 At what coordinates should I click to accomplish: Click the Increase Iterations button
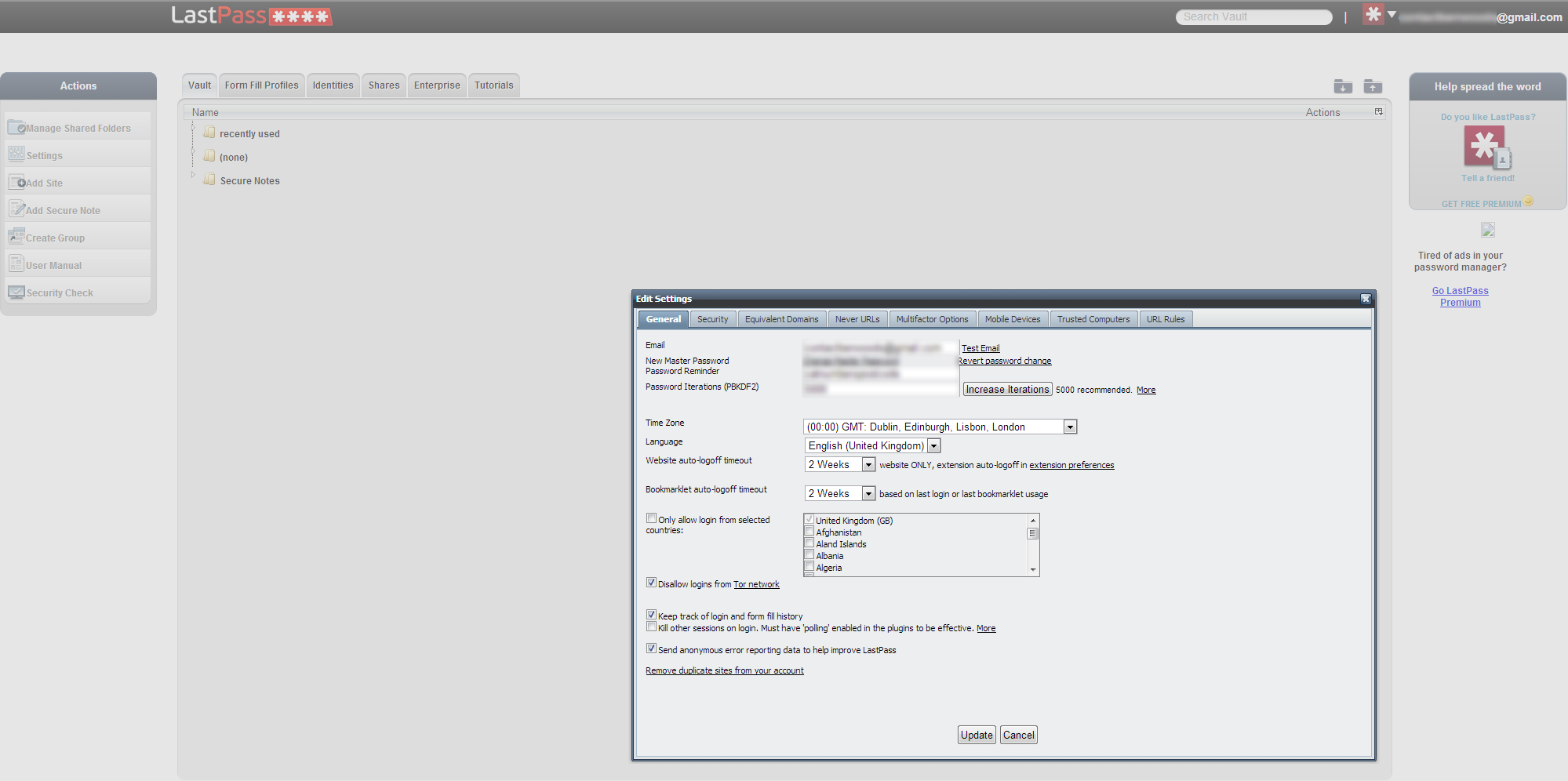[x=1007, y=389]
